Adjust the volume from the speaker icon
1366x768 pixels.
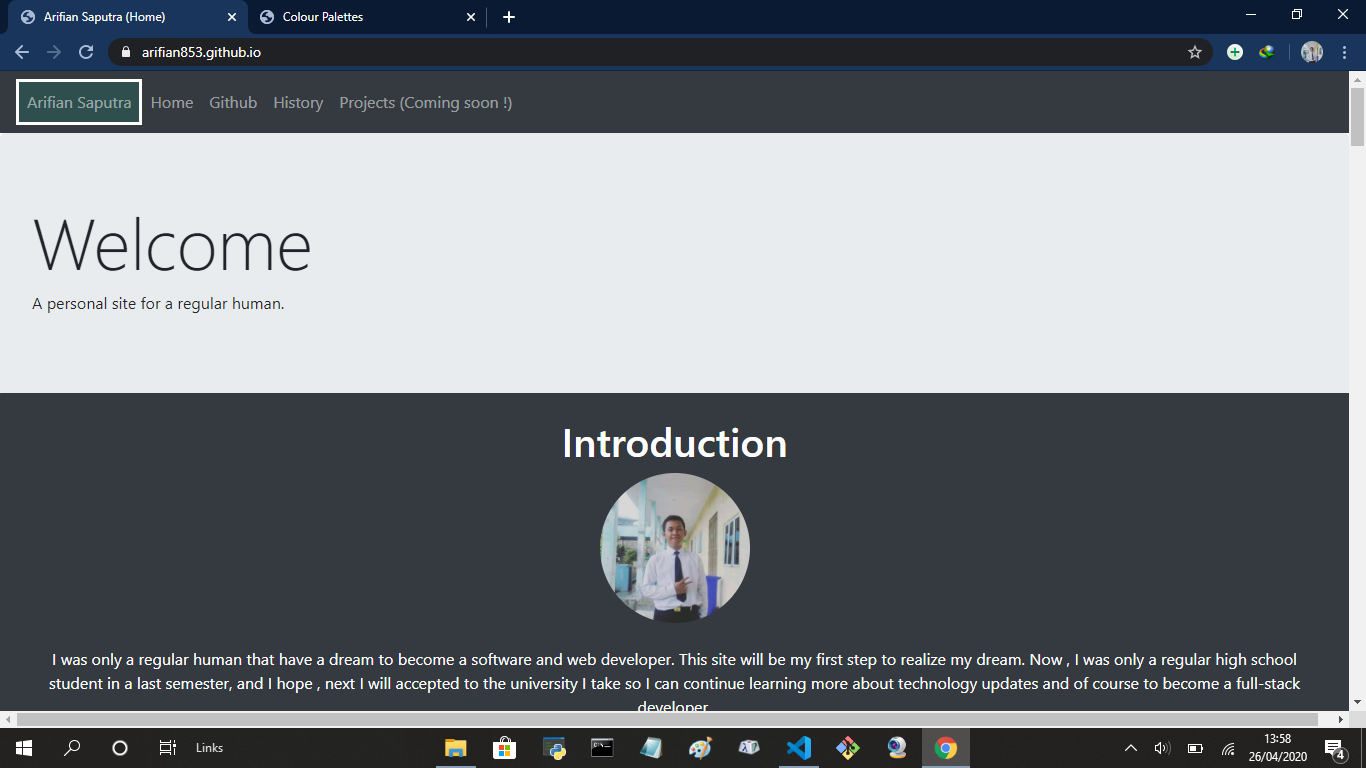pos(1162,748)
